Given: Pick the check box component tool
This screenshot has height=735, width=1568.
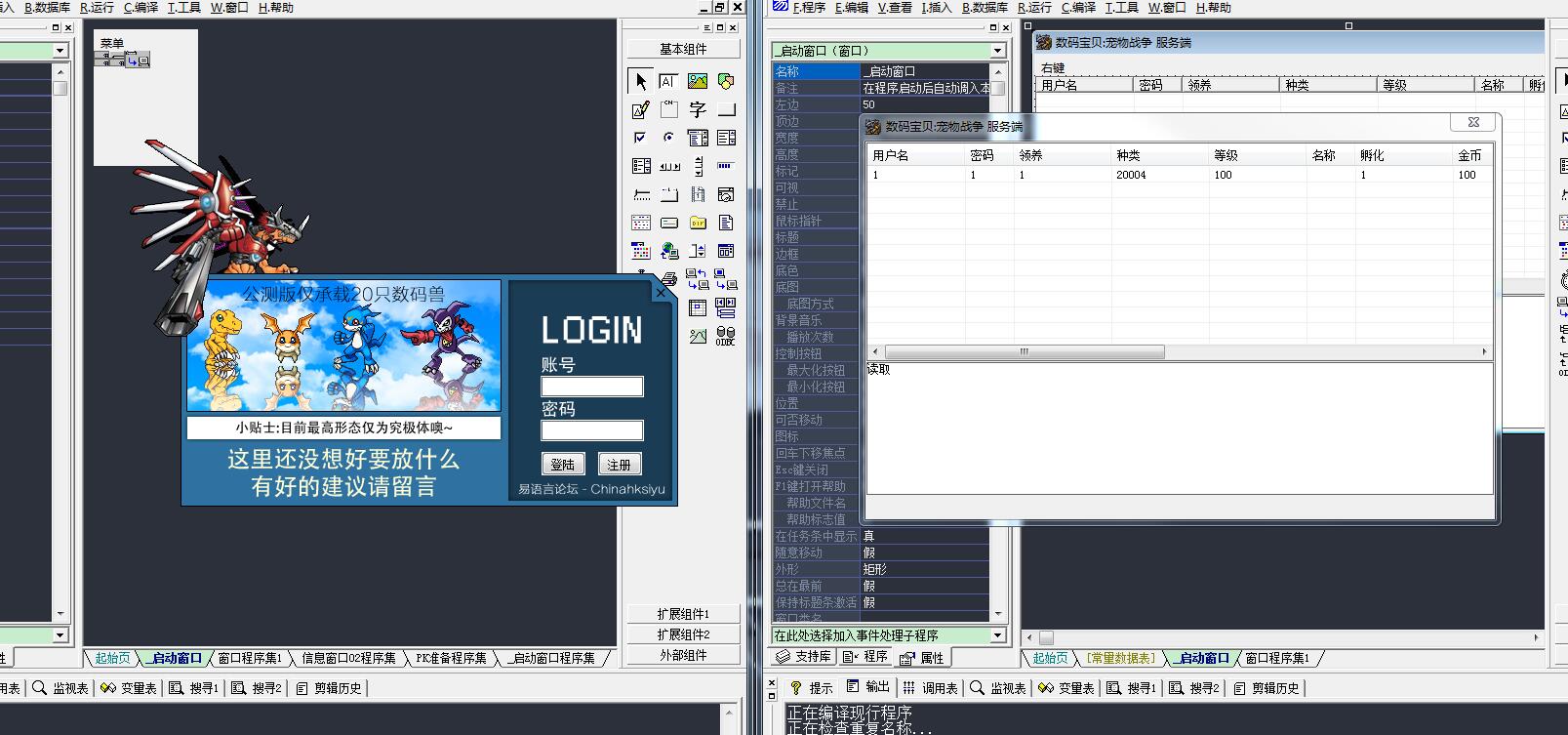Looking at the screenshot, I should (x=640, y=138).
